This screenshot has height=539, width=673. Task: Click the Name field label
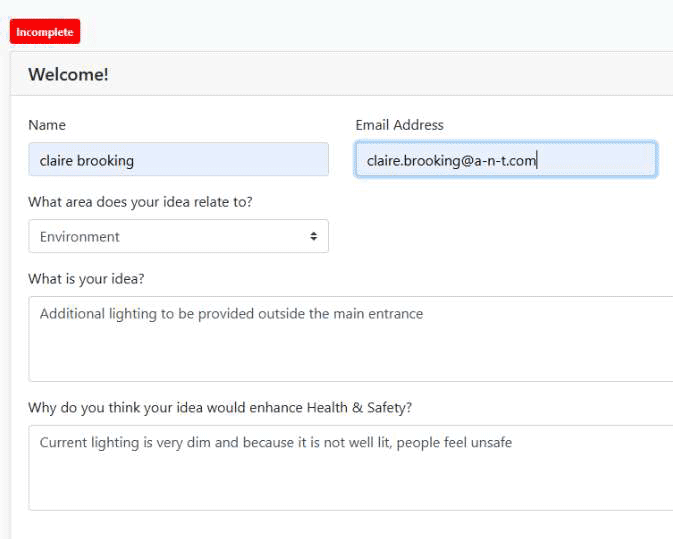pyautogui.click(x=46, y=125)
